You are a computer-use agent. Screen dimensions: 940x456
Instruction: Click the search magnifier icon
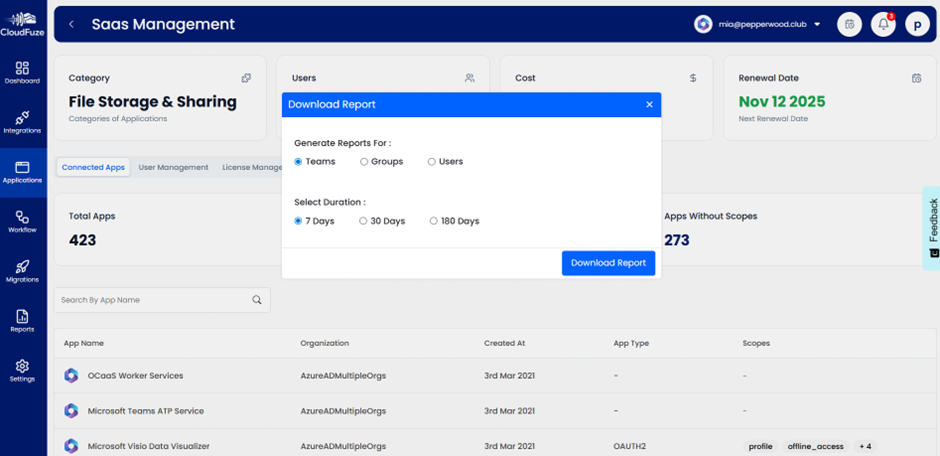(x=257, y=300)
